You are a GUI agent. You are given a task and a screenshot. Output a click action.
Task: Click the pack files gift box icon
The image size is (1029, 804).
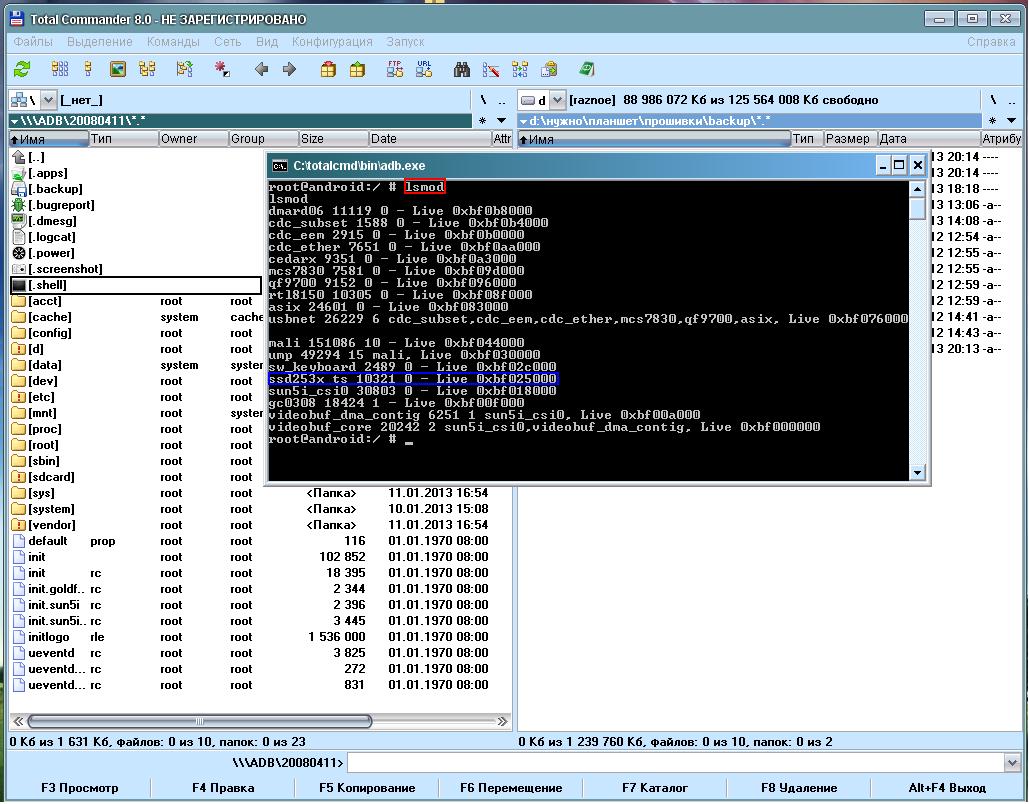pos(327,69)
